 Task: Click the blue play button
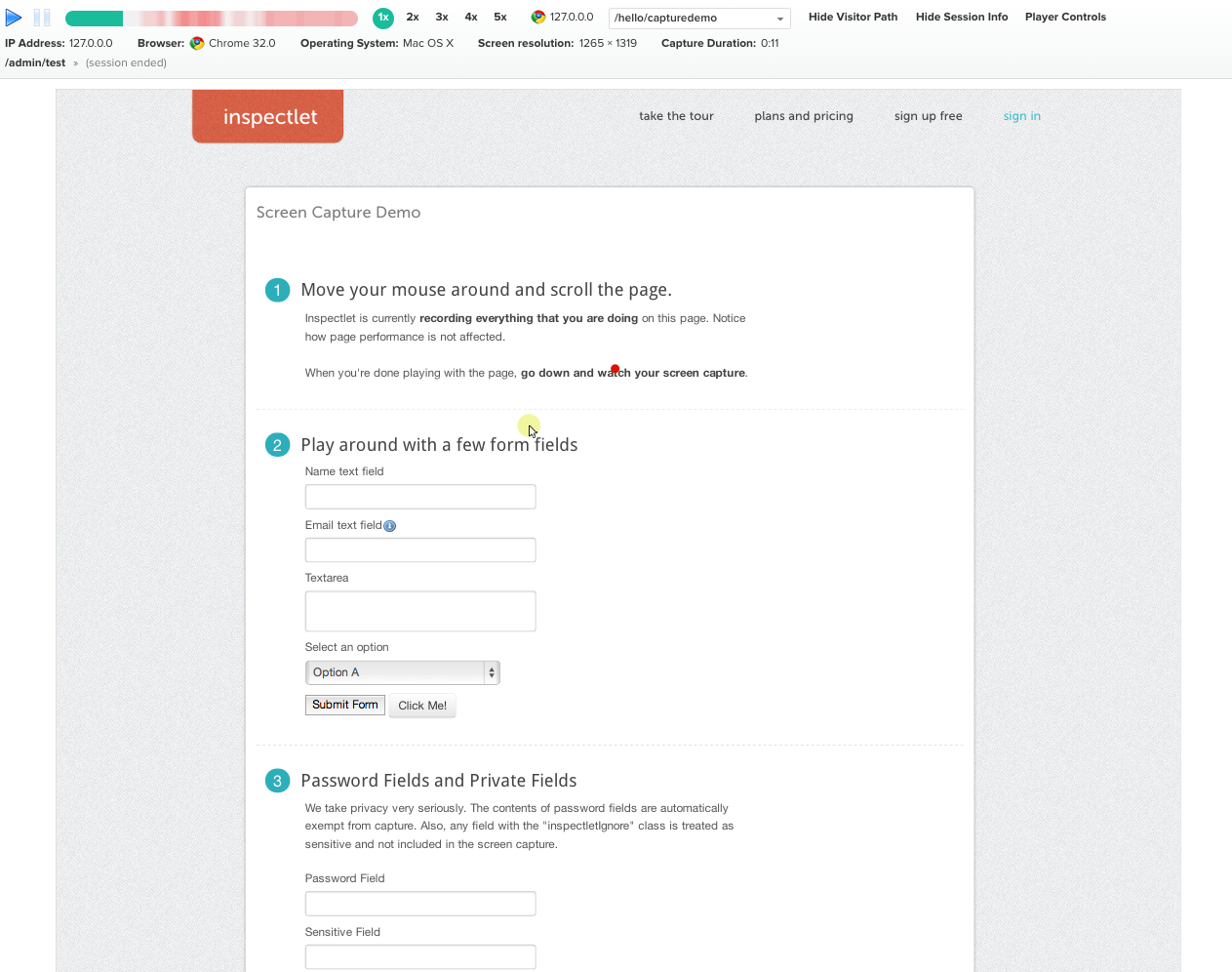(14, 18)
